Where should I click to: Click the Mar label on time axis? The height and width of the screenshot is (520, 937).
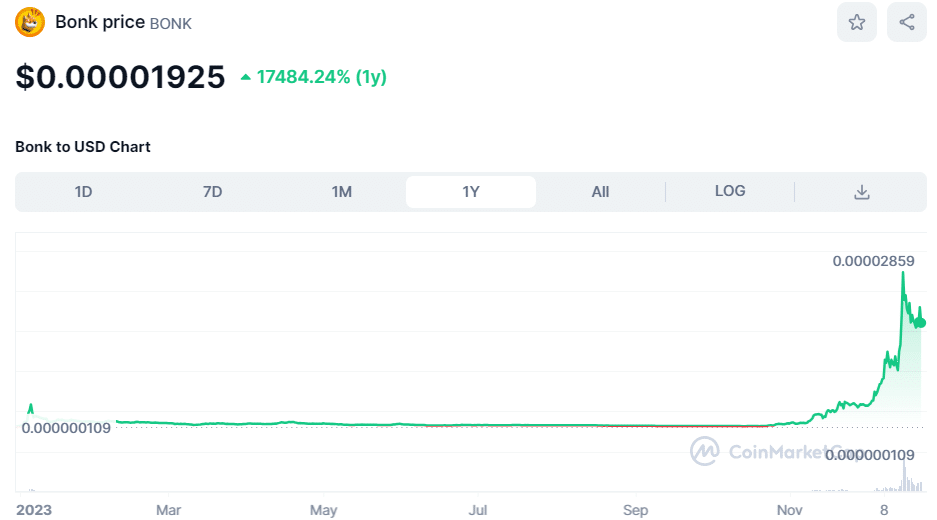(x=168, y=510)
